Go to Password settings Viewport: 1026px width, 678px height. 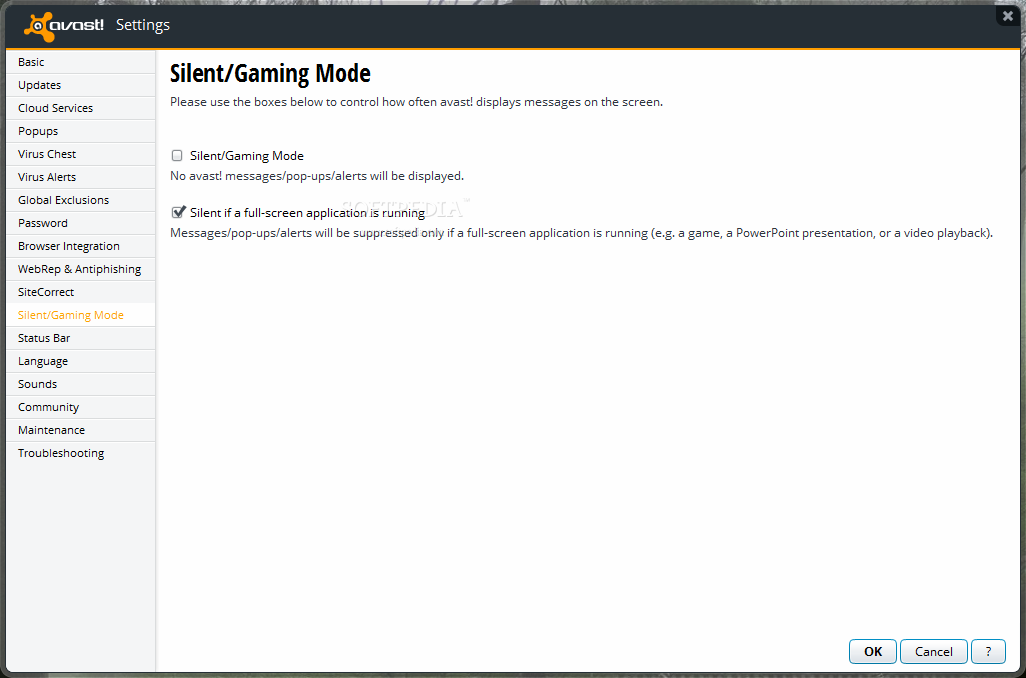coord(80,223)
